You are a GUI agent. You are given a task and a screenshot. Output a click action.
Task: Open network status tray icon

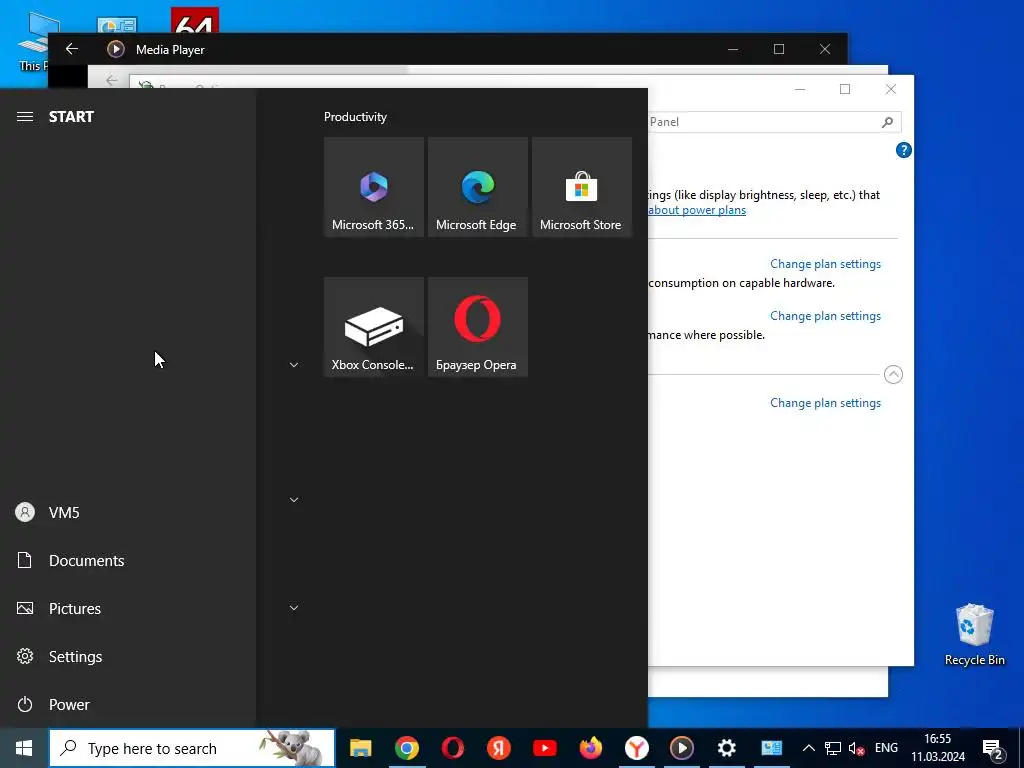click(x=833, y=748)
